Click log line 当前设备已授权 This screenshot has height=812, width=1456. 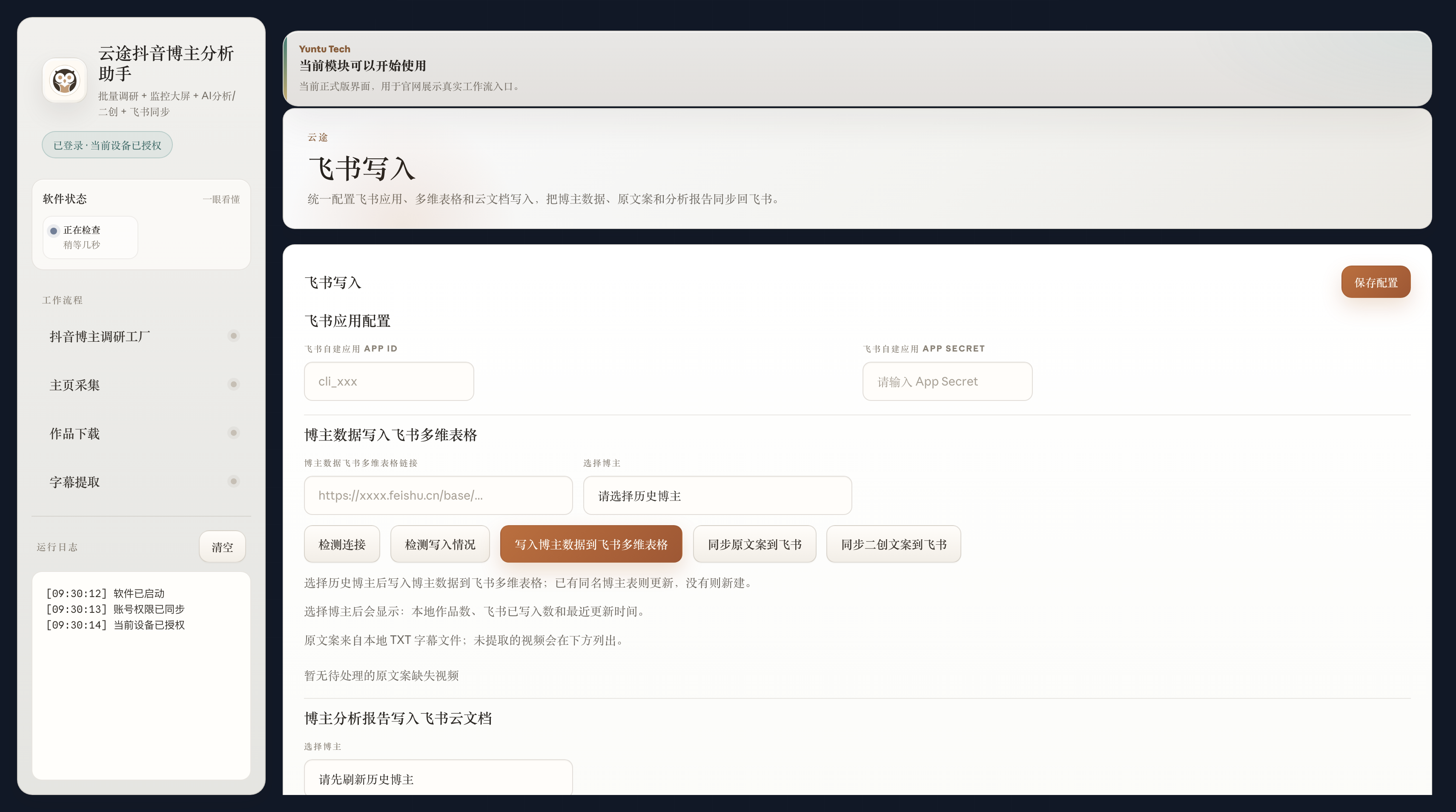(115, 625)
